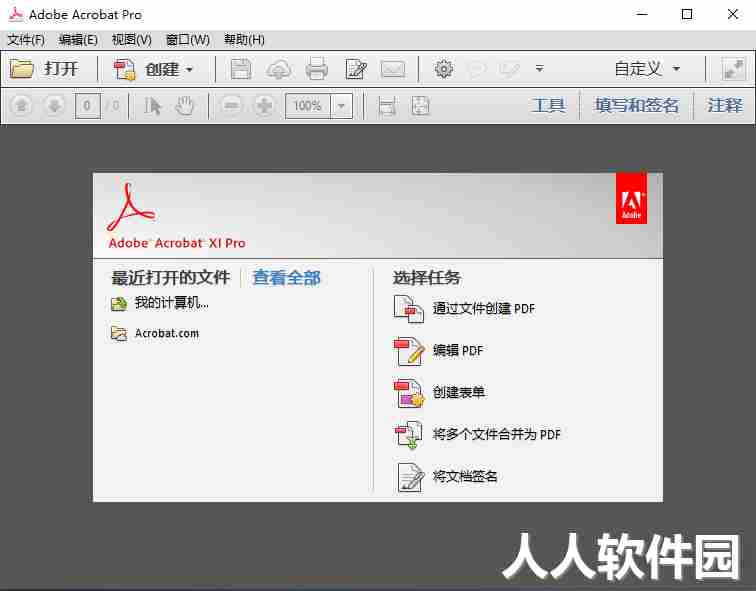Expand the 创建 dropdown arrow
Screen dimensions: 756x591
pos(189,70)
